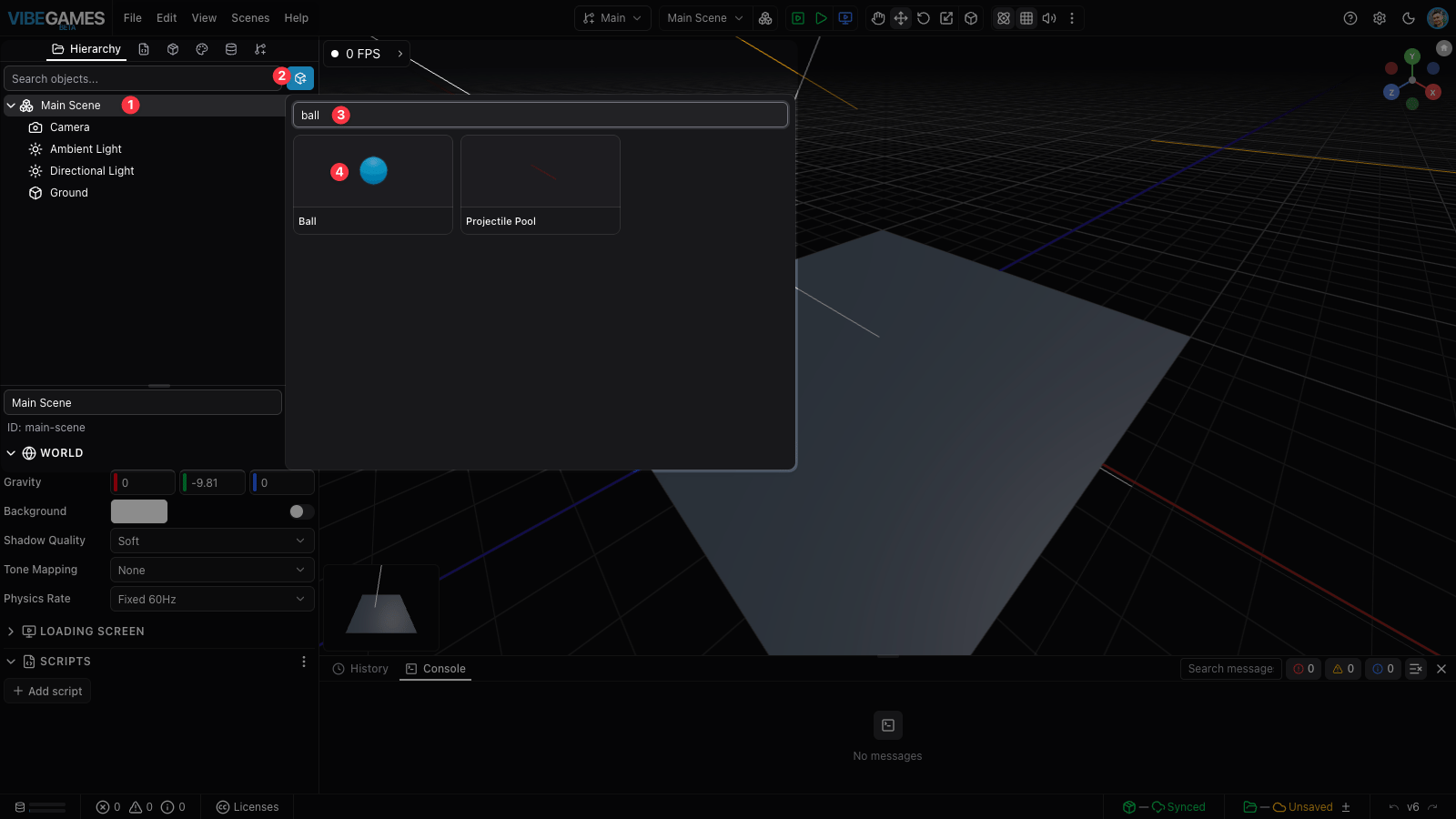The image size is (1456, 819).
Task: Select the rotate tool
Action: (x=924, y=18)
